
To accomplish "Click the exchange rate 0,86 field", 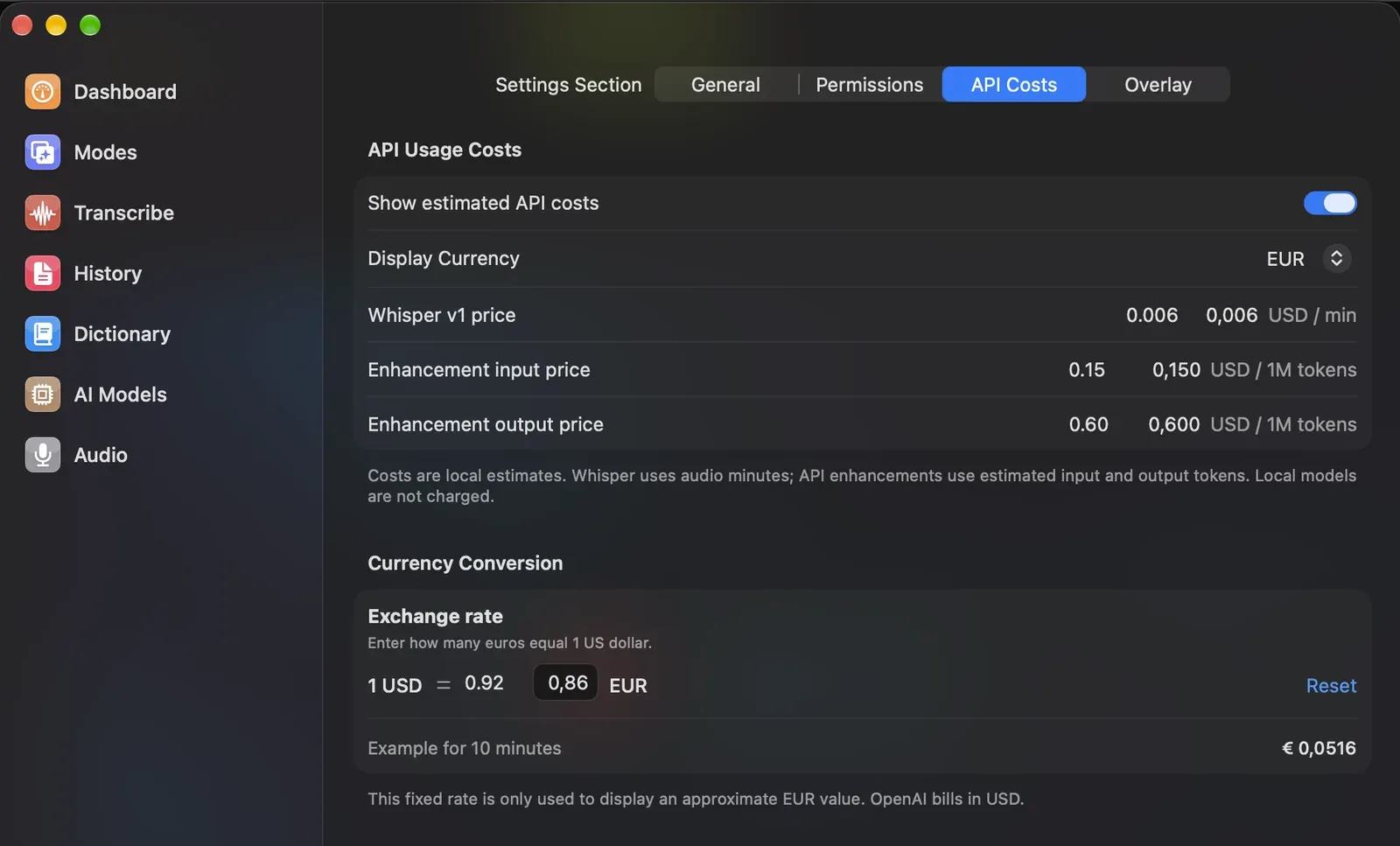I will pos(566,682).
